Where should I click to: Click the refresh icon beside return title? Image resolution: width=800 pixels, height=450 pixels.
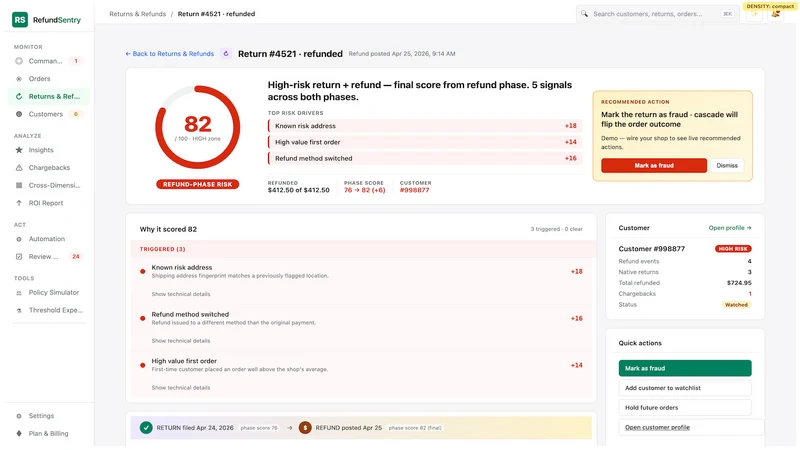(x=226, y=54)
